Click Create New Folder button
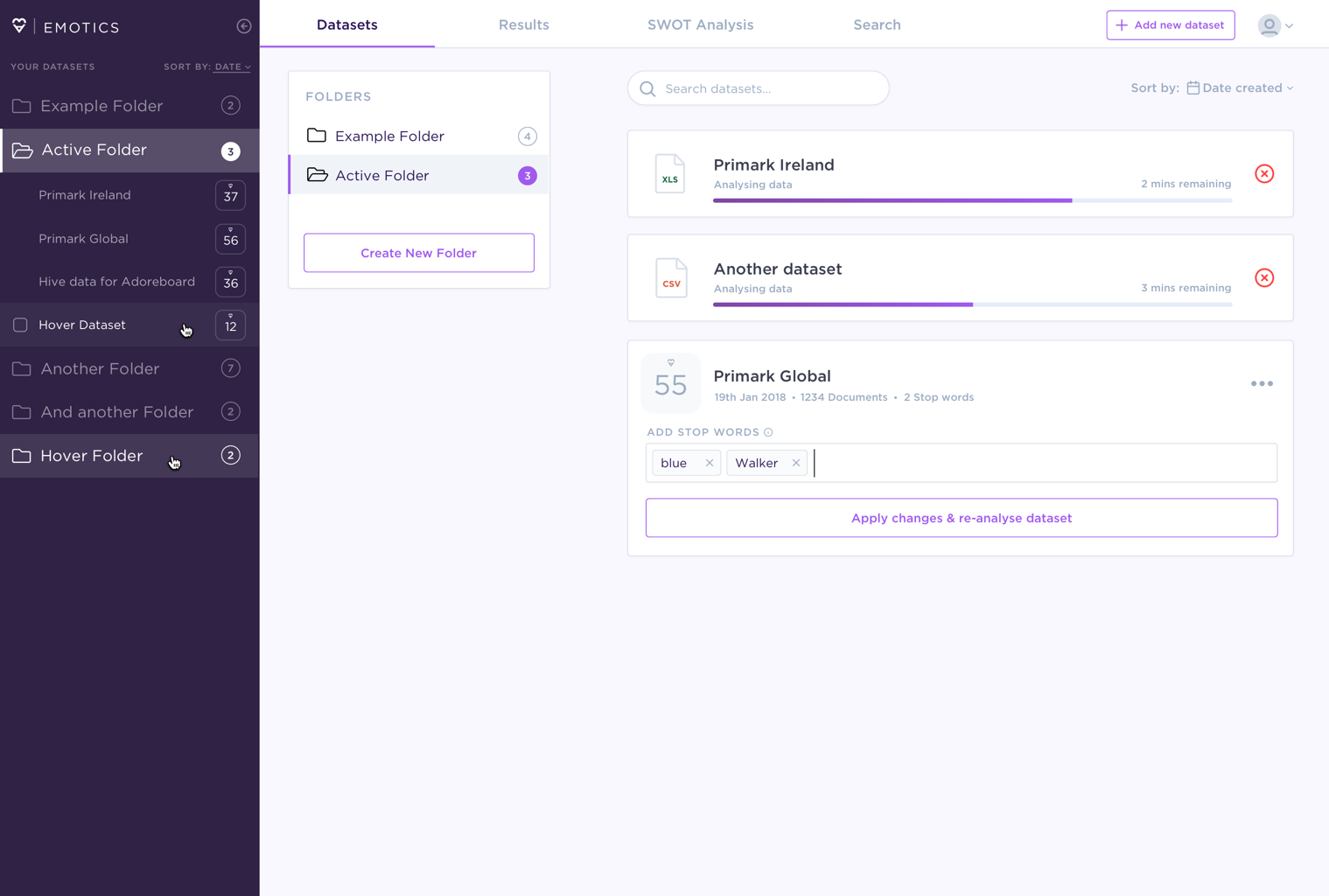The image size is (1329, 896). tap(419, 253)
